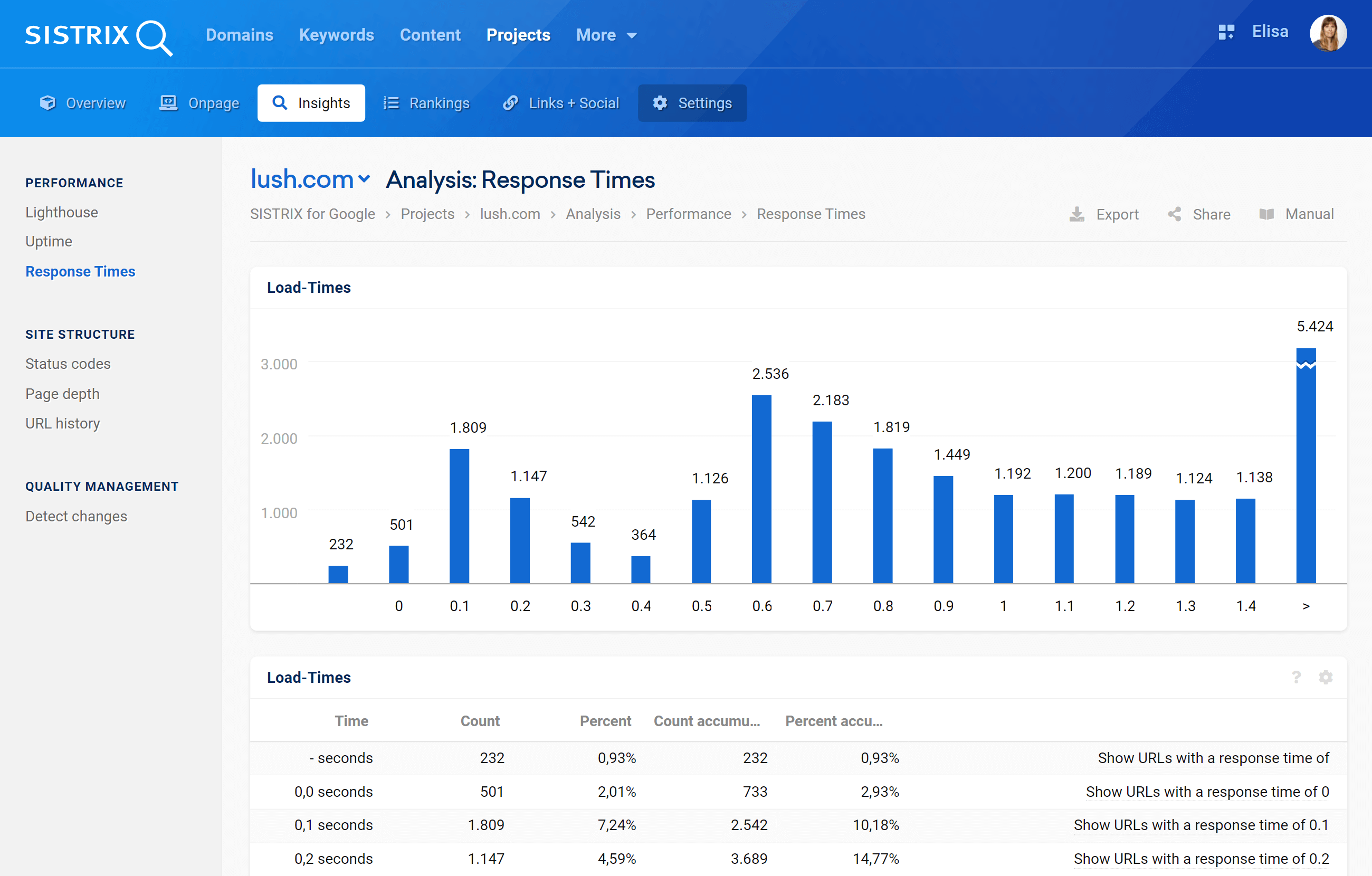Open the Load-Times table gear options
1372x876 pixels.
click(1326, 677)
